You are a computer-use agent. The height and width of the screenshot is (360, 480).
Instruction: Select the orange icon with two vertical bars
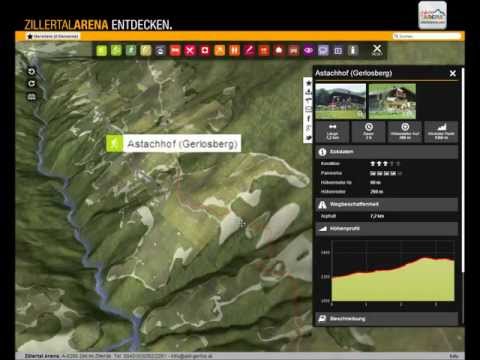(234, 51)
